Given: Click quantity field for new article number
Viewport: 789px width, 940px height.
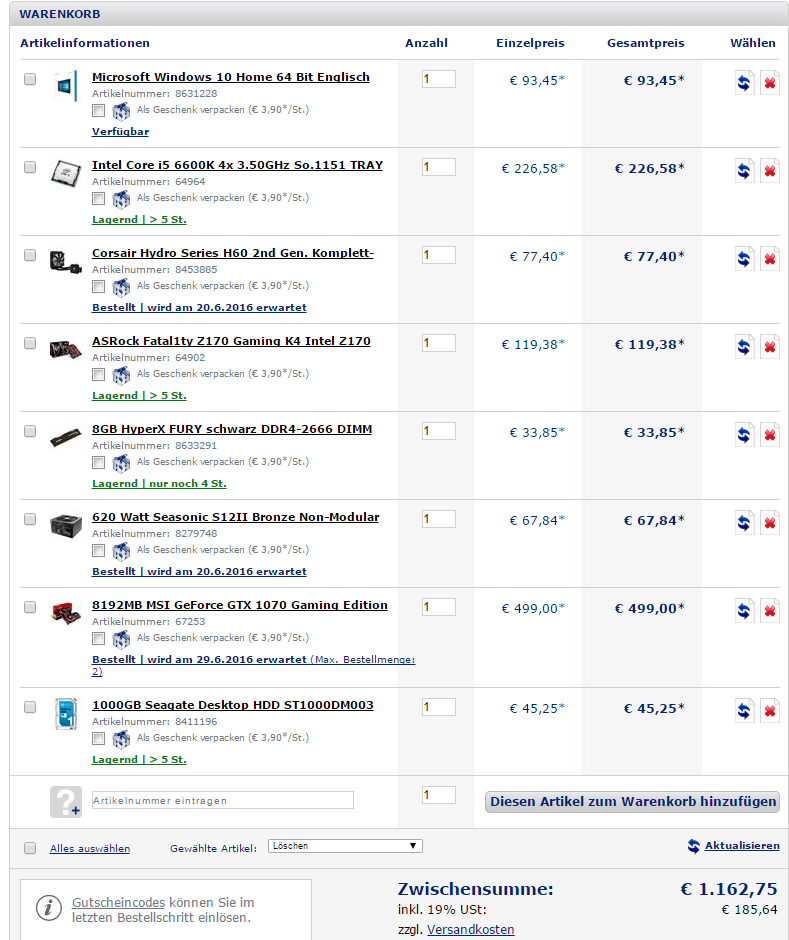Looking at the screenshot, I should click(439, 795).
